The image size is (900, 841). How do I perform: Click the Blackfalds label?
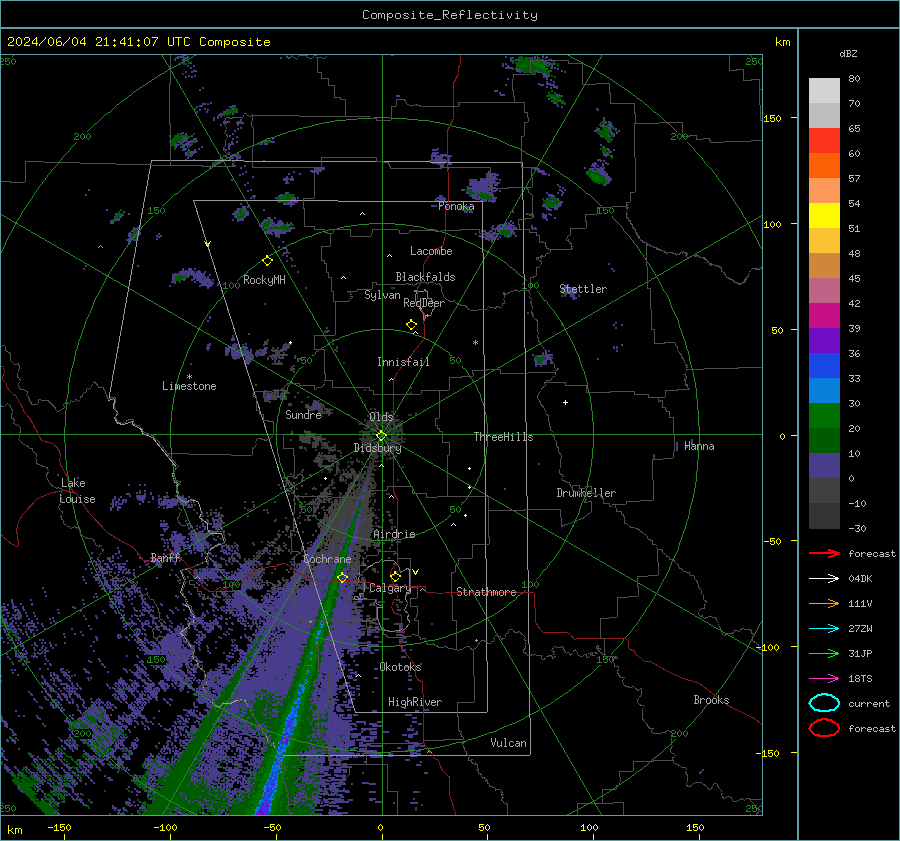point(425,277)
